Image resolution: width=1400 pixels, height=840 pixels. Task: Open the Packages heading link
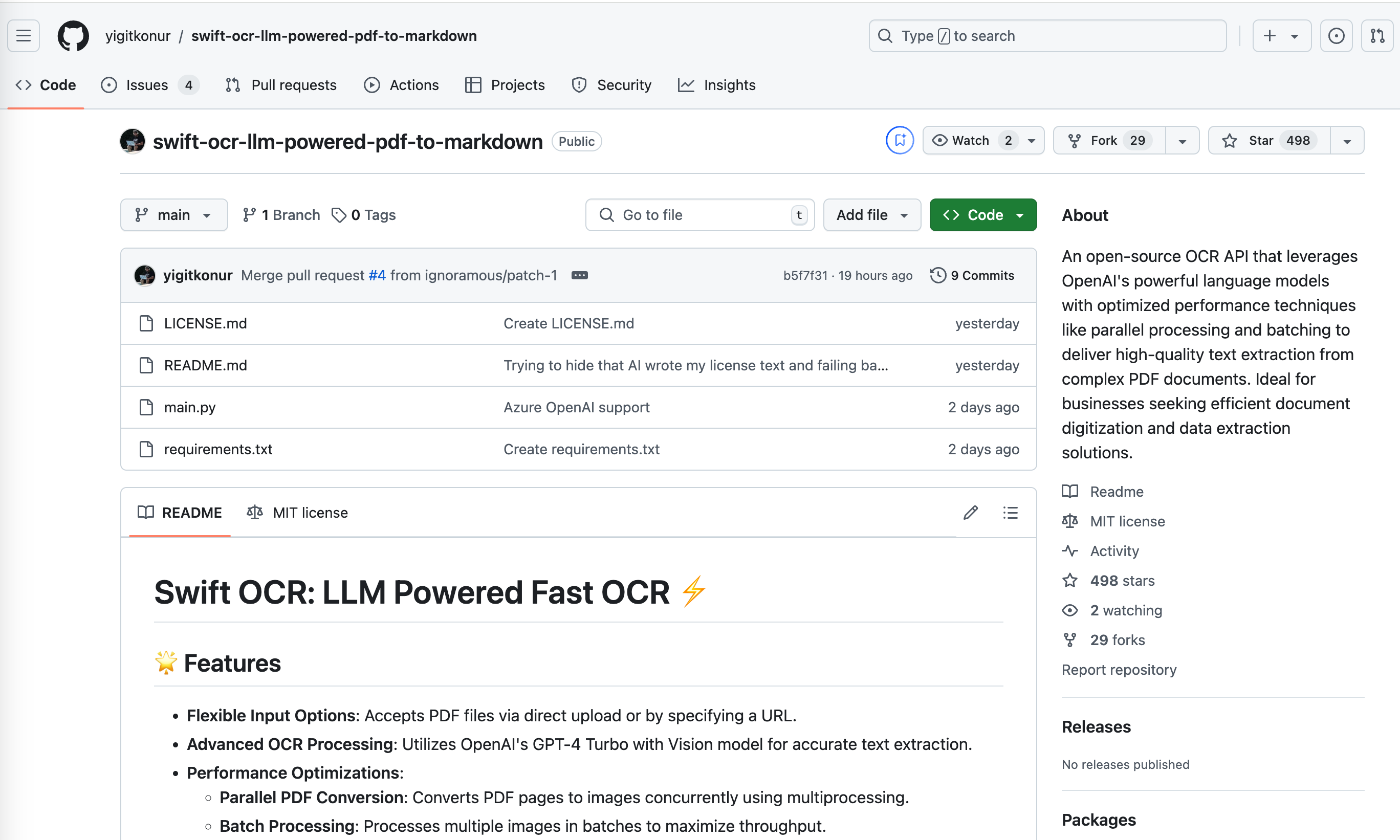[x=1099, y=820]
